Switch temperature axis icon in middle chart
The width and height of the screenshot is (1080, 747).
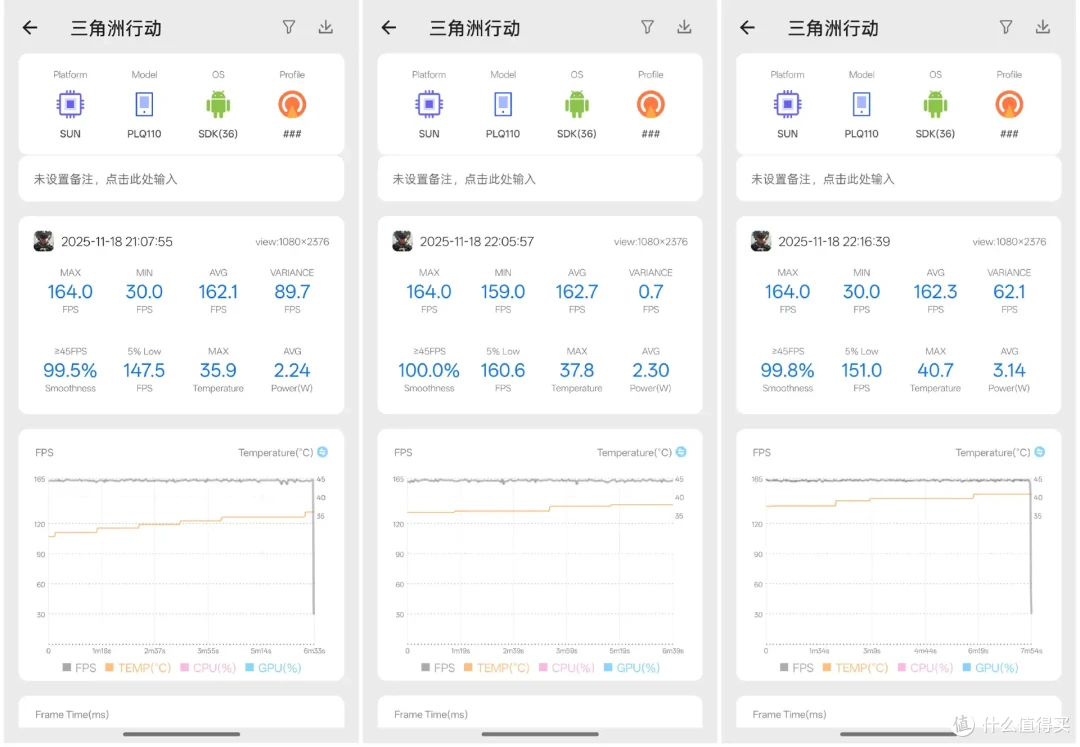point(681,452)
